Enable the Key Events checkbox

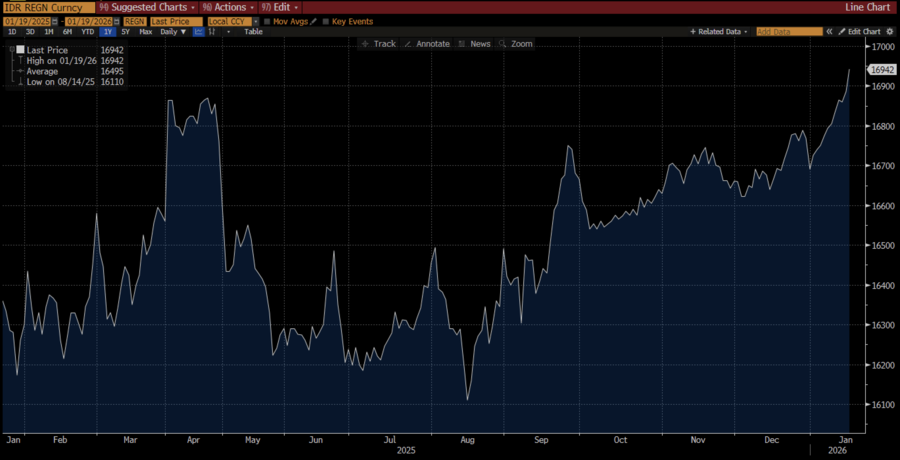326,20
